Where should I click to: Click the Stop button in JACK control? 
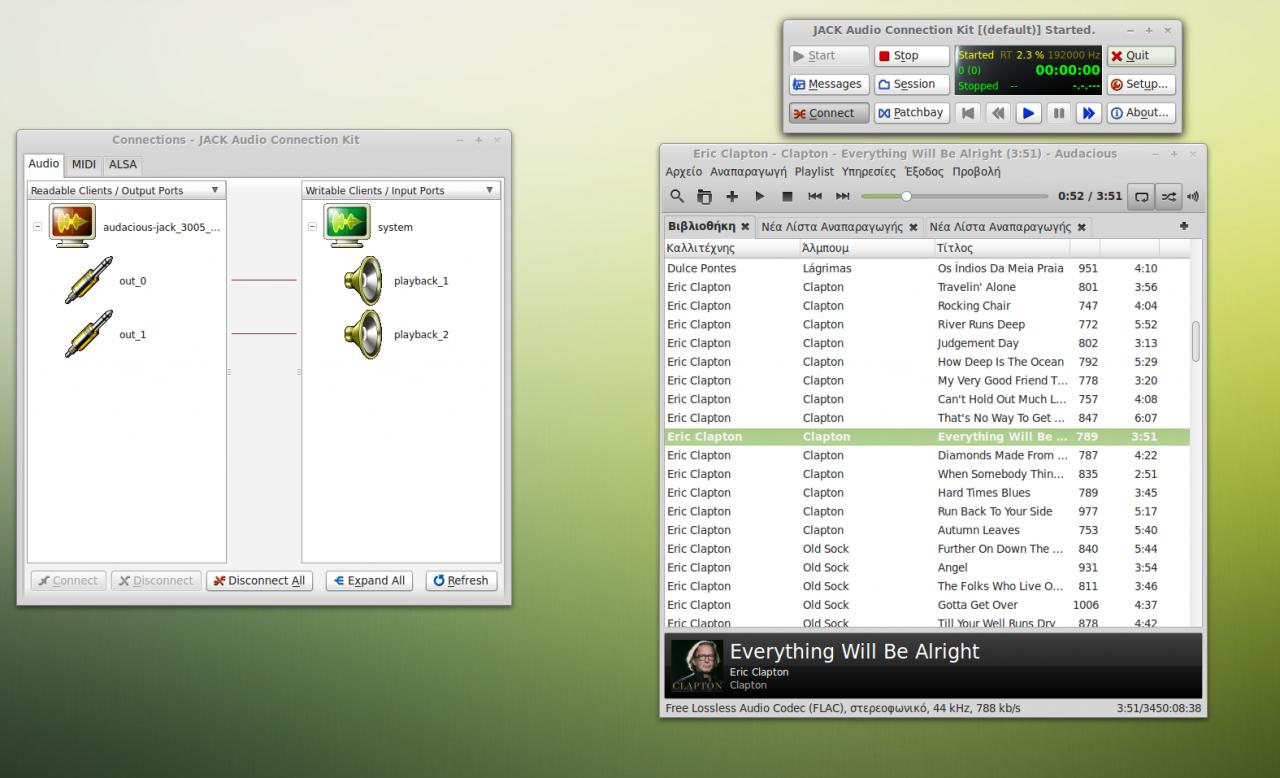912,56
